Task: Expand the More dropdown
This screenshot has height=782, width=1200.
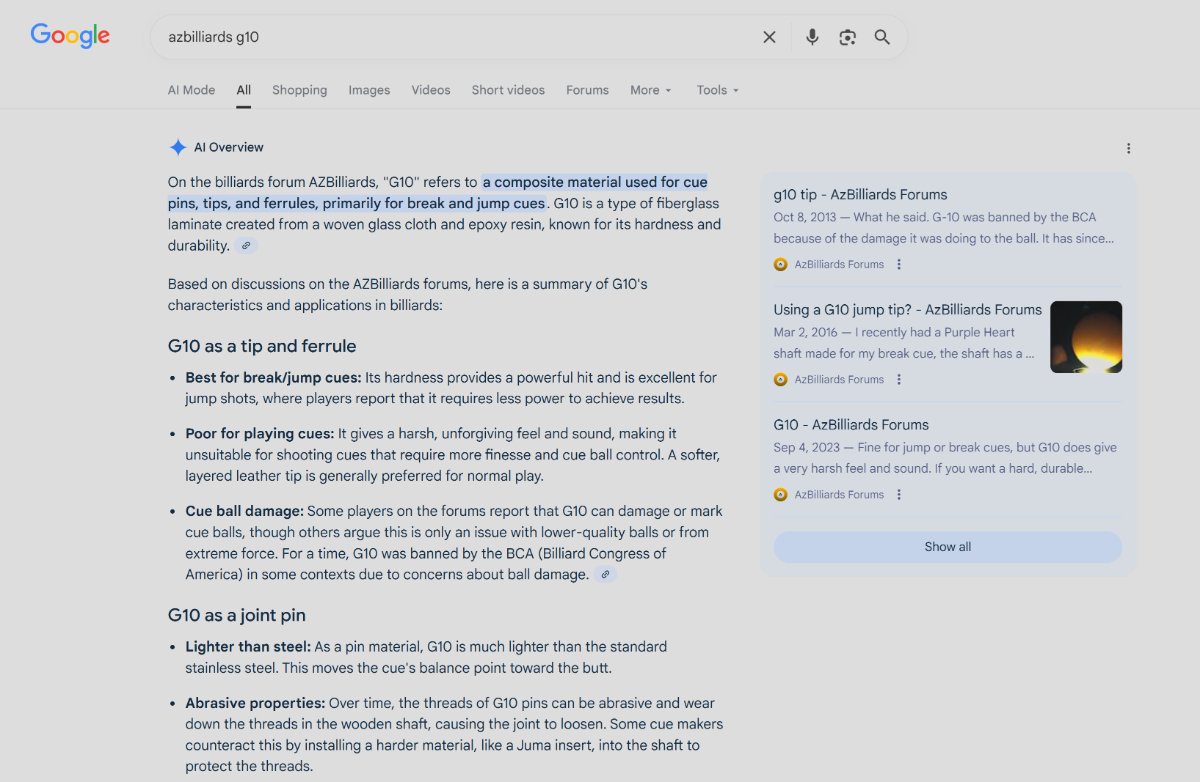Action: [x=651, y=90]
